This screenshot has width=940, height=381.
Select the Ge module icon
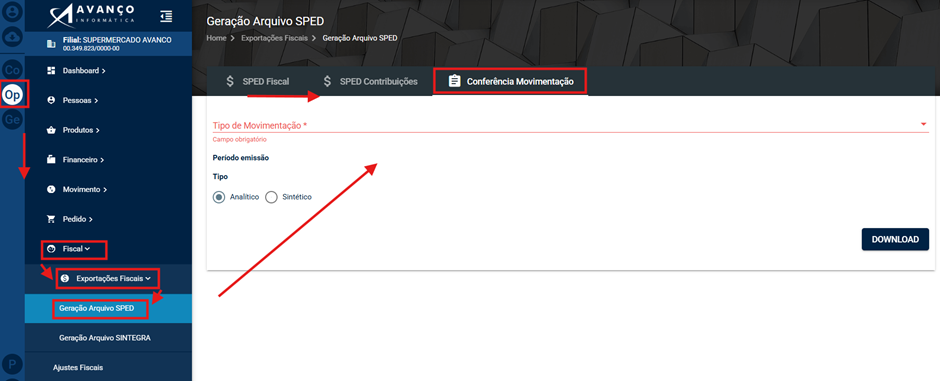coord(12,120)
